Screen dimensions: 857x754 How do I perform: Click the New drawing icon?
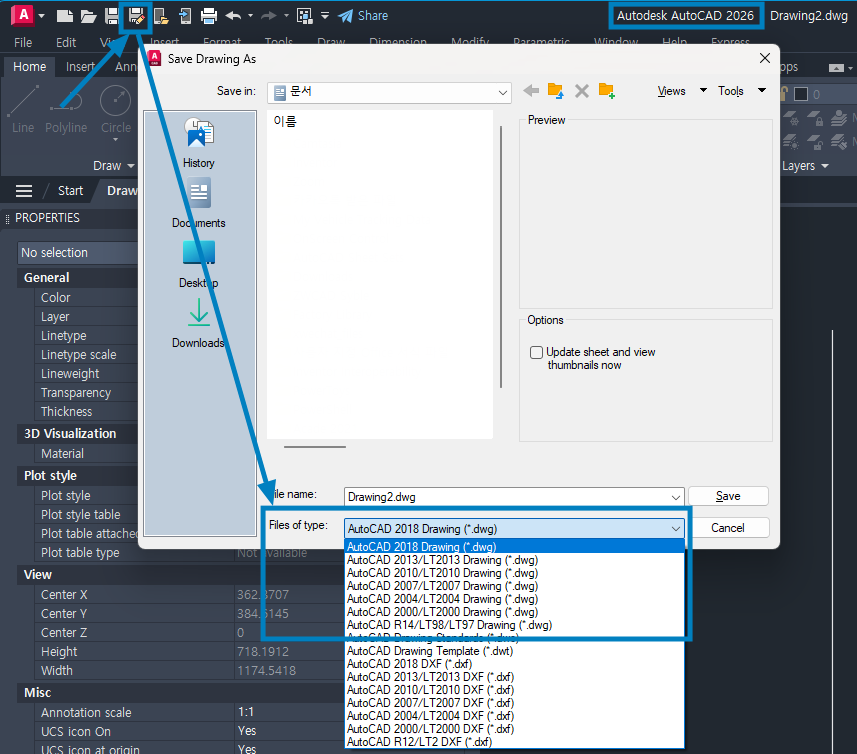click(x=64, y=16)
